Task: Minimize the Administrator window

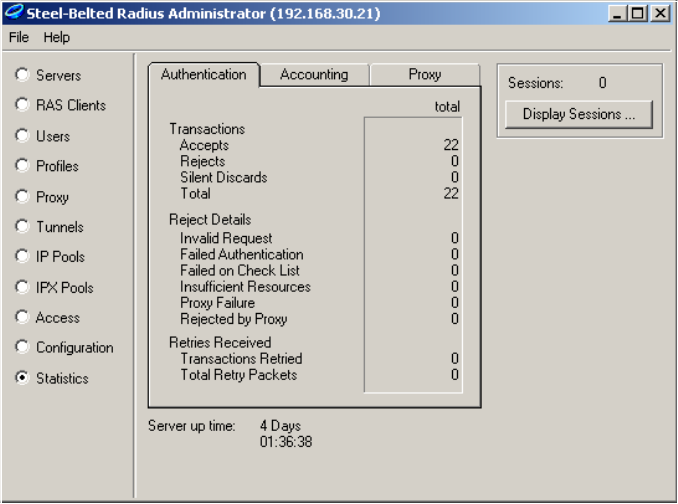Action: tap(617, 13)
